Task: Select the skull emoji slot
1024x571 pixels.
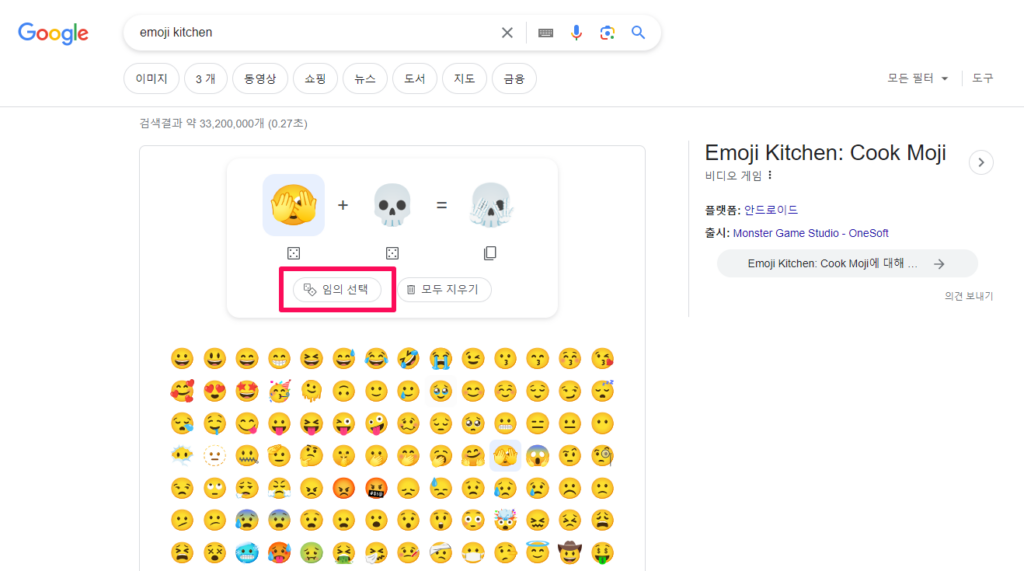Action: tap(392, 205)
